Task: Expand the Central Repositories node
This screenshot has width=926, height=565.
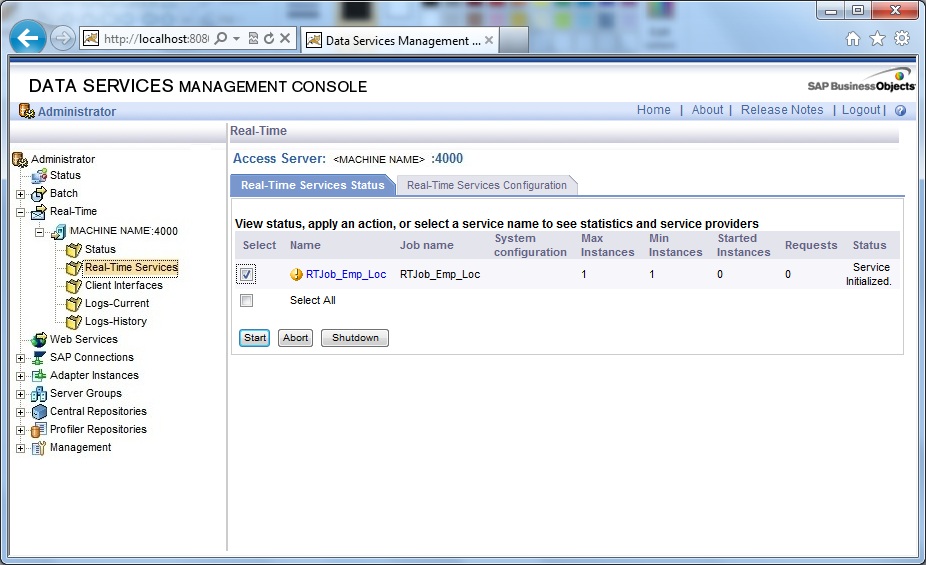Action: tap(21, 412)
